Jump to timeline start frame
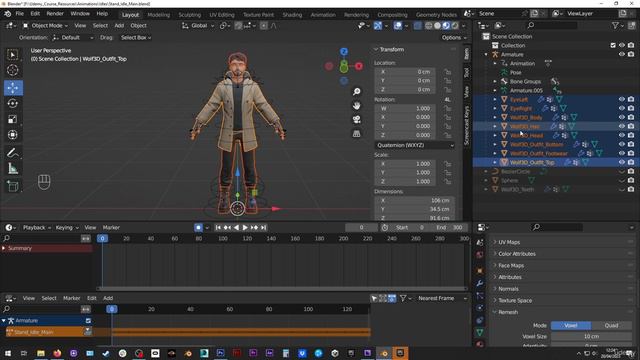 [218, 227]
